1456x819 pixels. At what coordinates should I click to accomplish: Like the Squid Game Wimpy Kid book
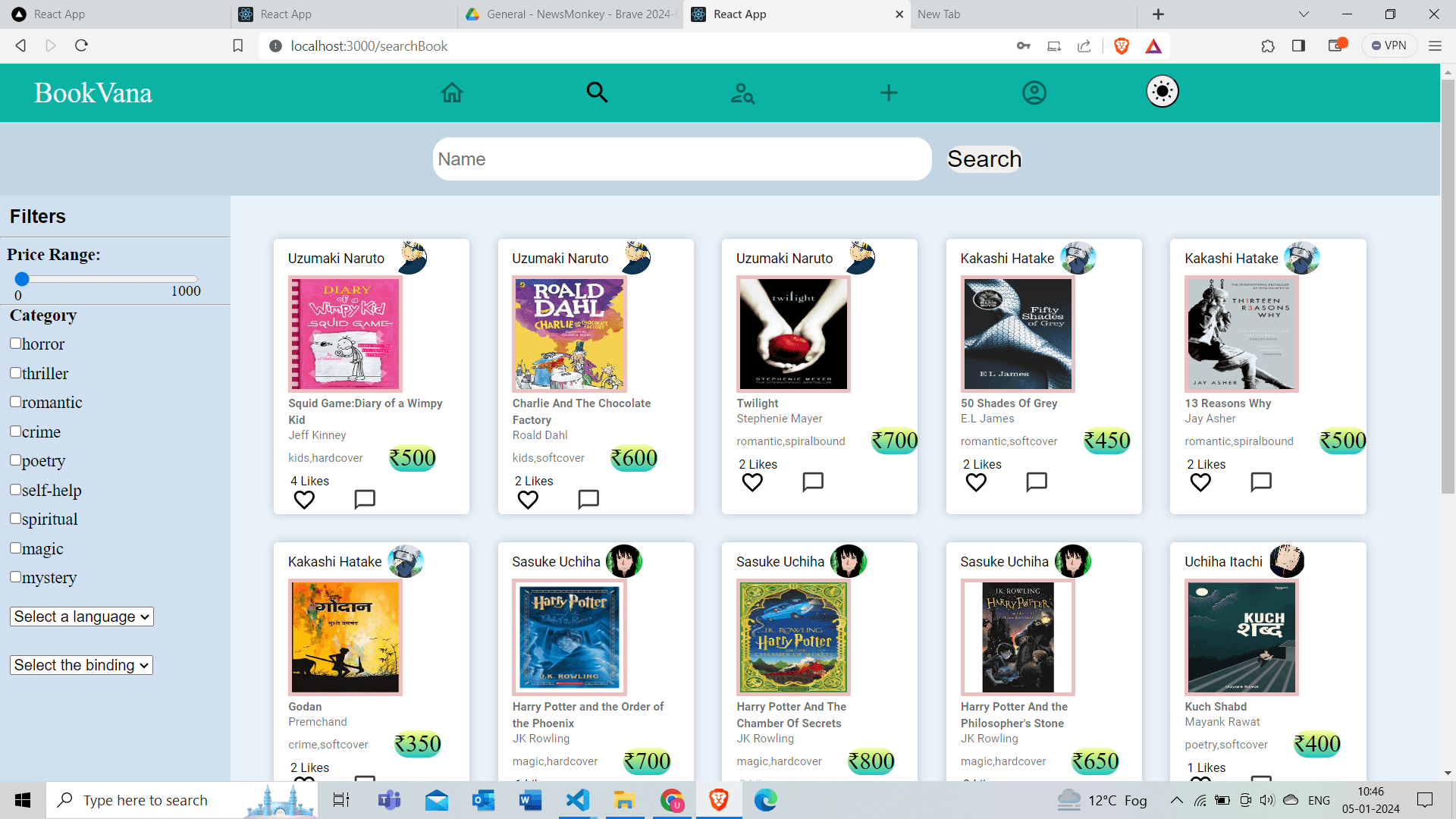(x=304, y=500)
